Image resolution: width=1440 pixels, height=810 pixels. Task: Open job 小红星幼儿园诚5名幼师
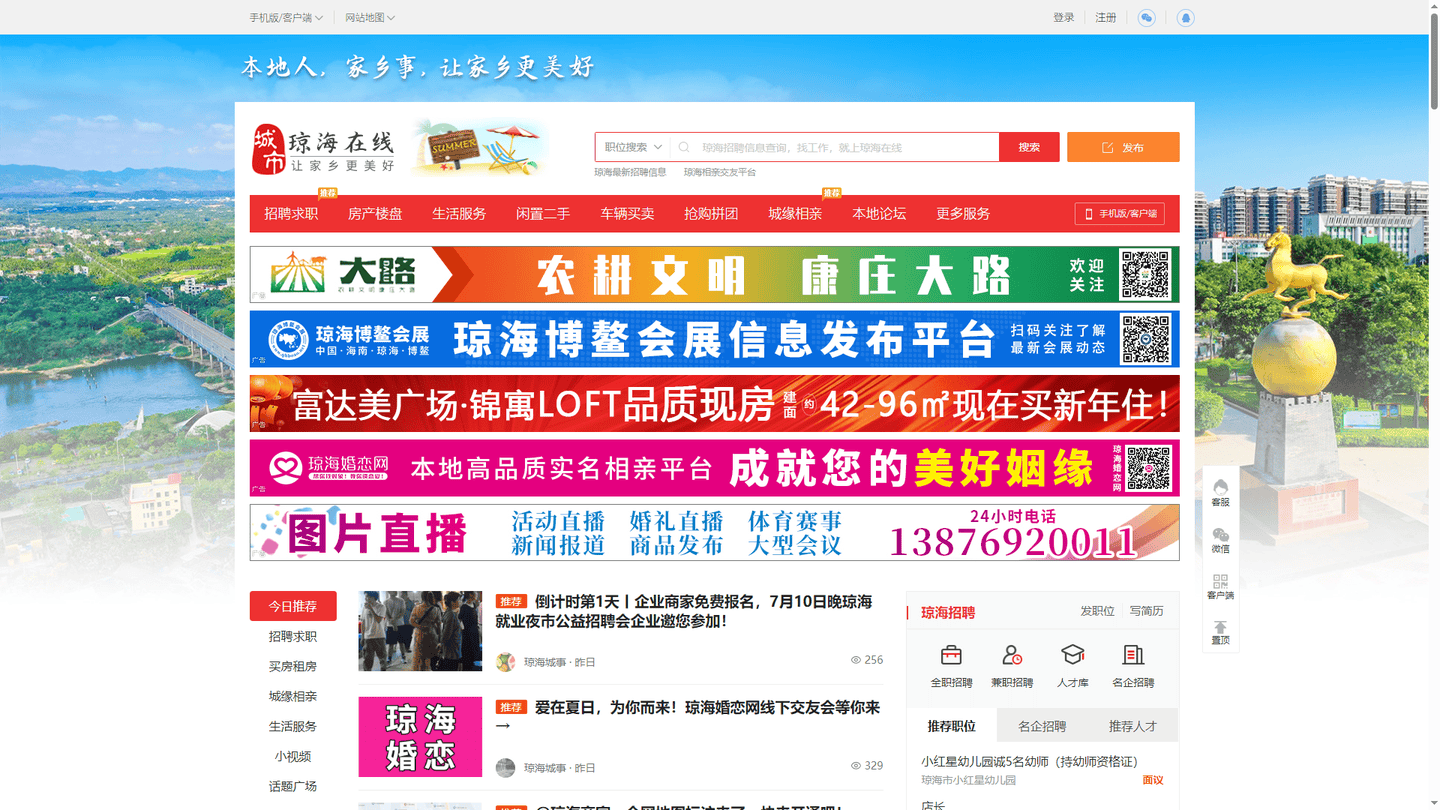(x=1030, y=762)
